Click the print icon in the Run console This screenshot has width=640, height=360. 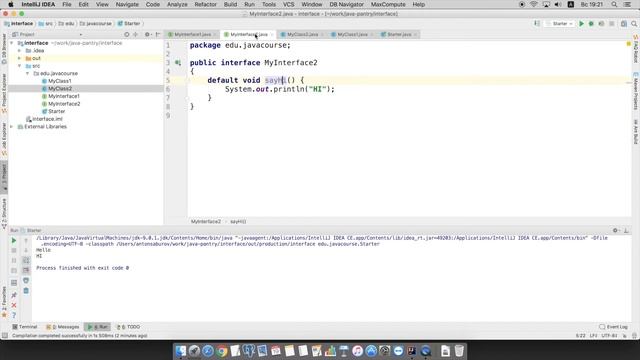pyautogui.click(x=26, y=280)
